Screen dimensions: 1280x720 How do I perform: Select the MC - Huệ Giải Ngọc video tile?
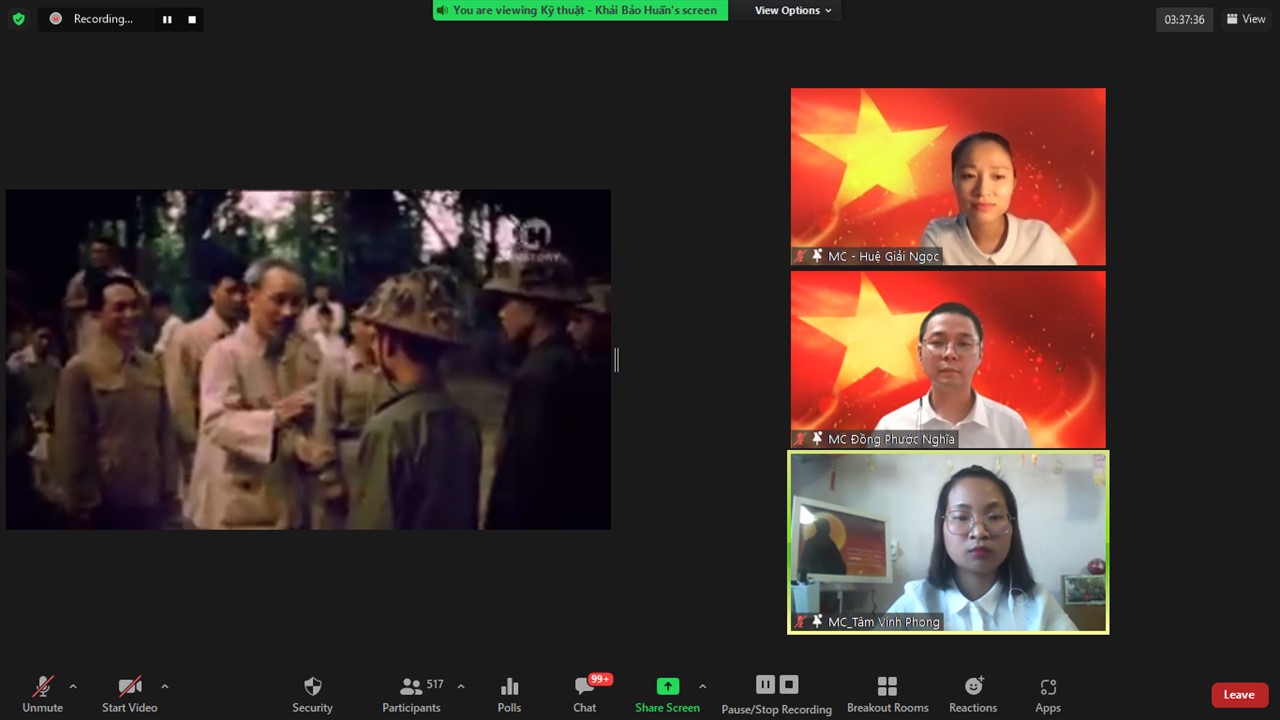coord(948,176)
